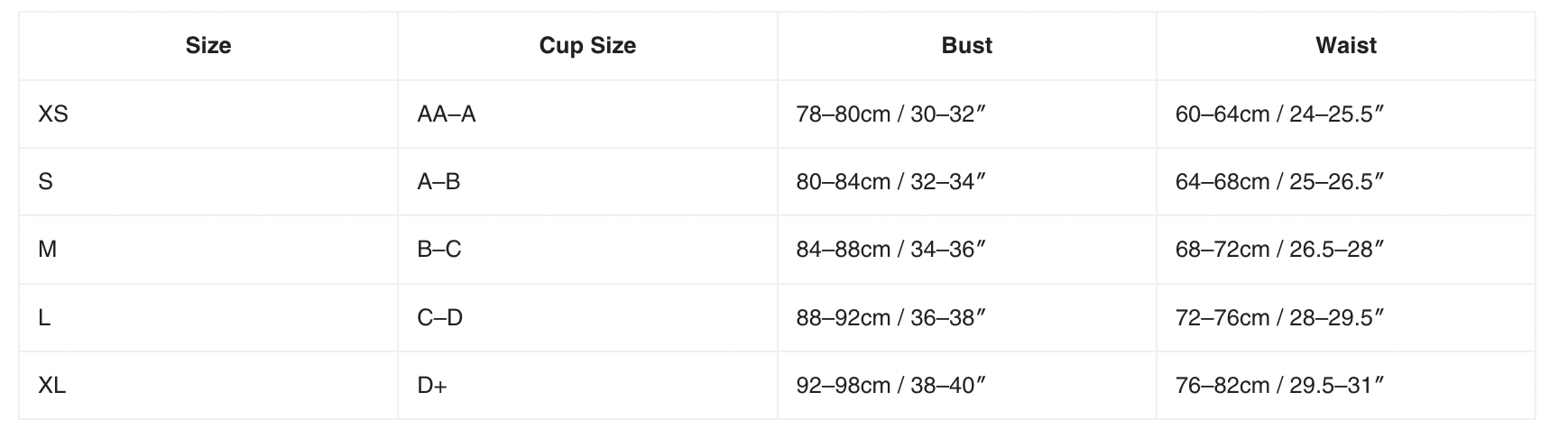Select the L size cell
The image size is (1568, 447).
pyautogui.click(x=44, y=317)
